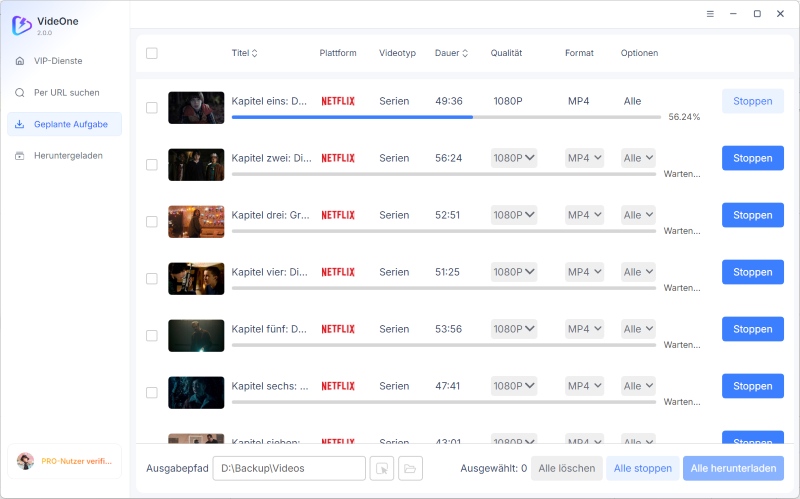Open the MP4 format dropdown for Kapitel sechs
This screenshot has height=499, width=800.
(584, 386)
